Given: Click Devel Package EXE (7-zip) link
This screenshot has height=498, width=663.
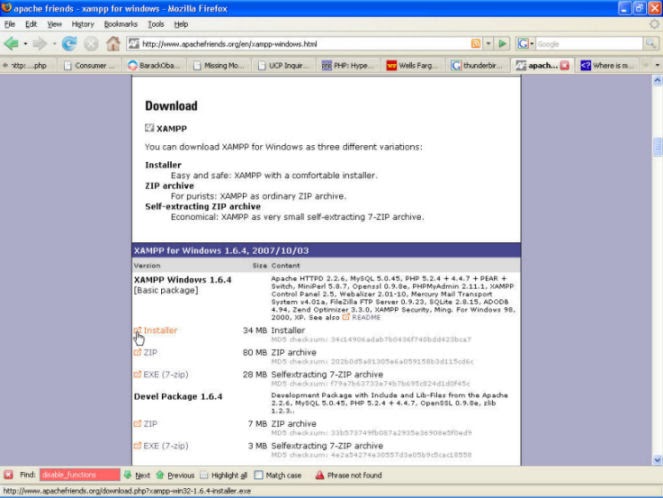Looking at the screenshot, I should point(166,446).
